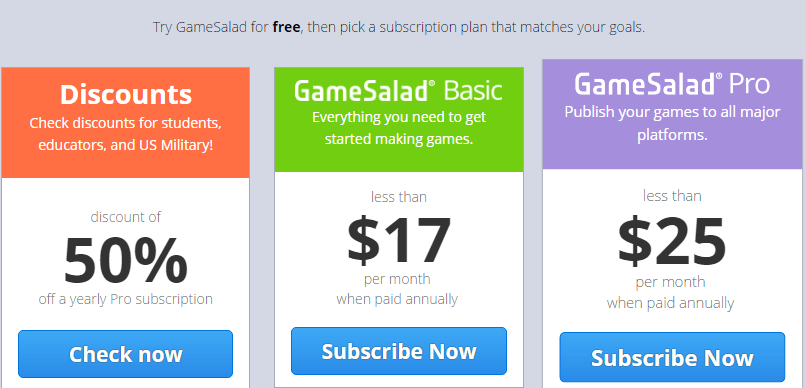This screenshot has width=806, height=388.
Task: Click the students, educators, US Military text
Action: [125, 134]
